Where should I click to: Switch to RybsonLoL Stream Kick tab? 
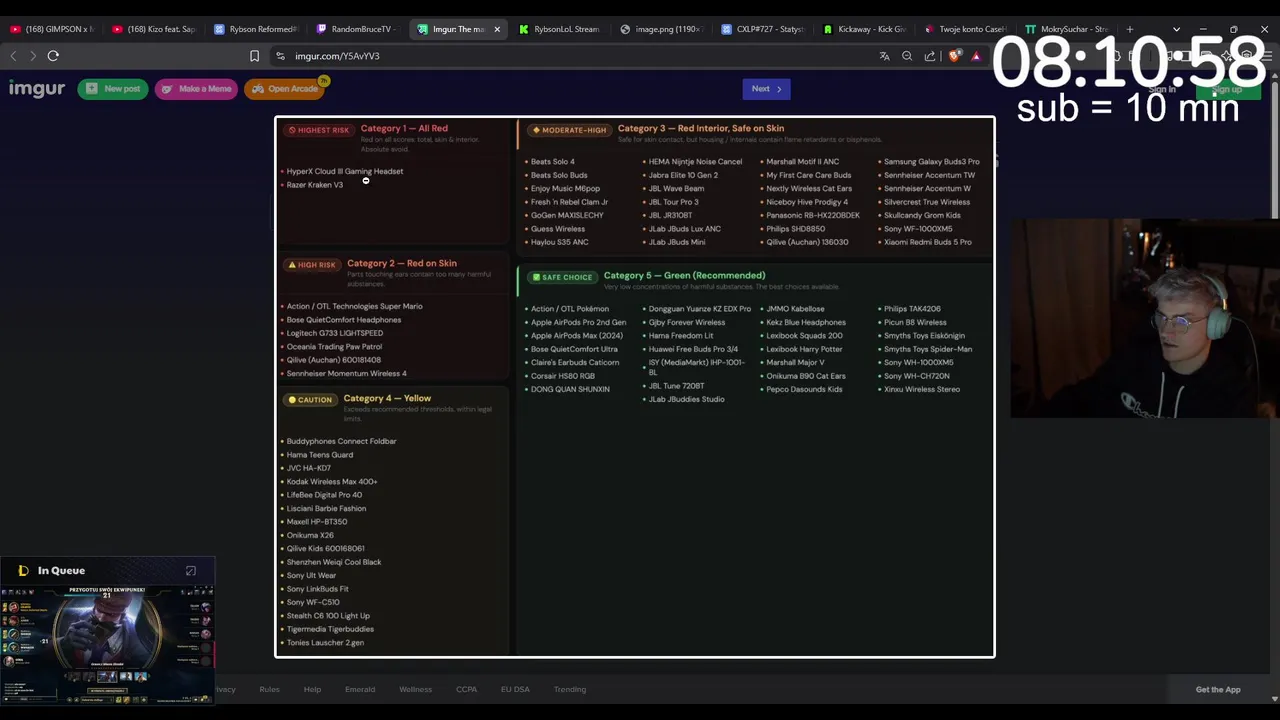[561, 29]
